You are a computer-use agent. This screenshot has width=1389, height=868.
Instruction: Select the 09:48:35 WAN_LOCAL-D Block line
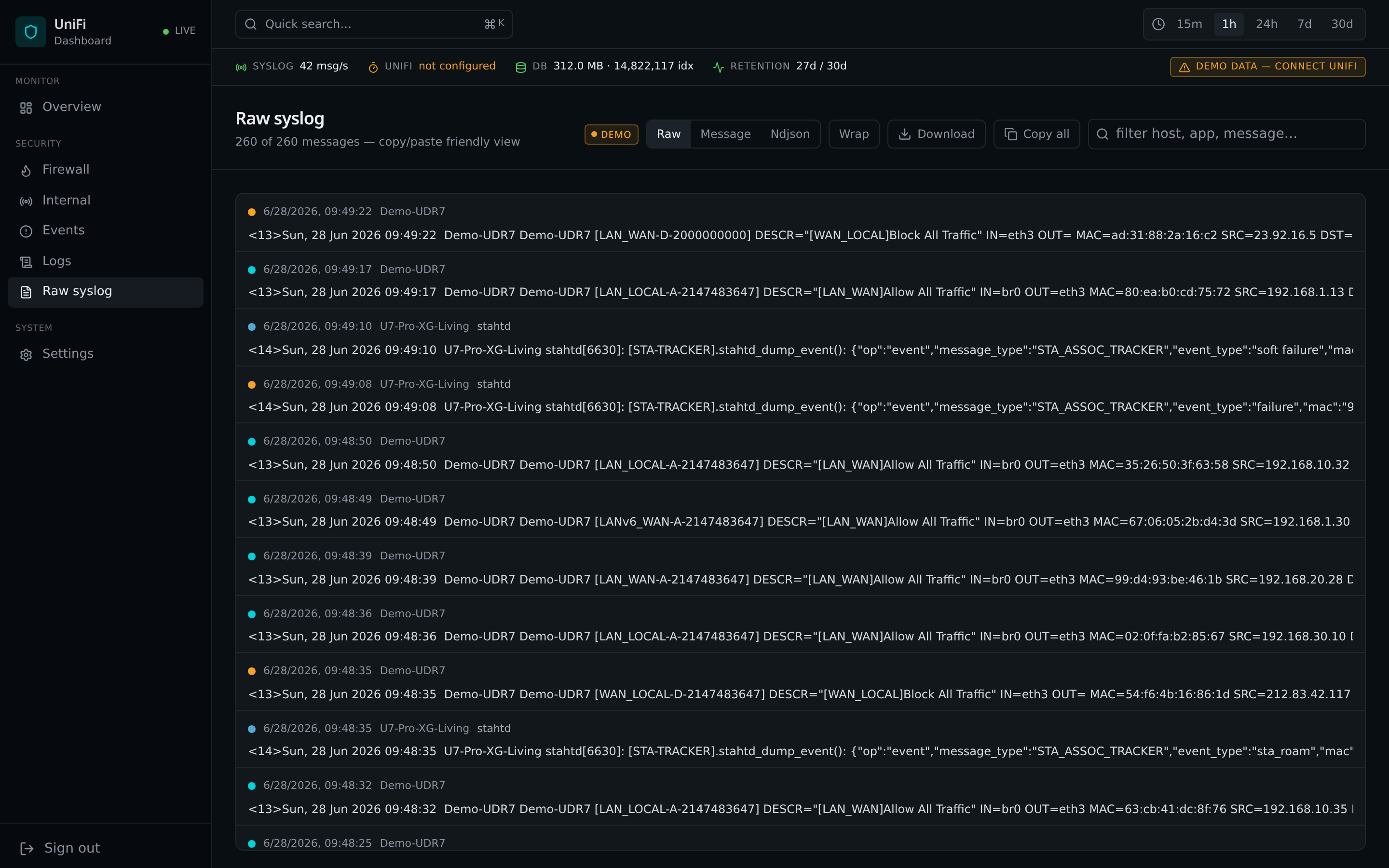point(800,682)
